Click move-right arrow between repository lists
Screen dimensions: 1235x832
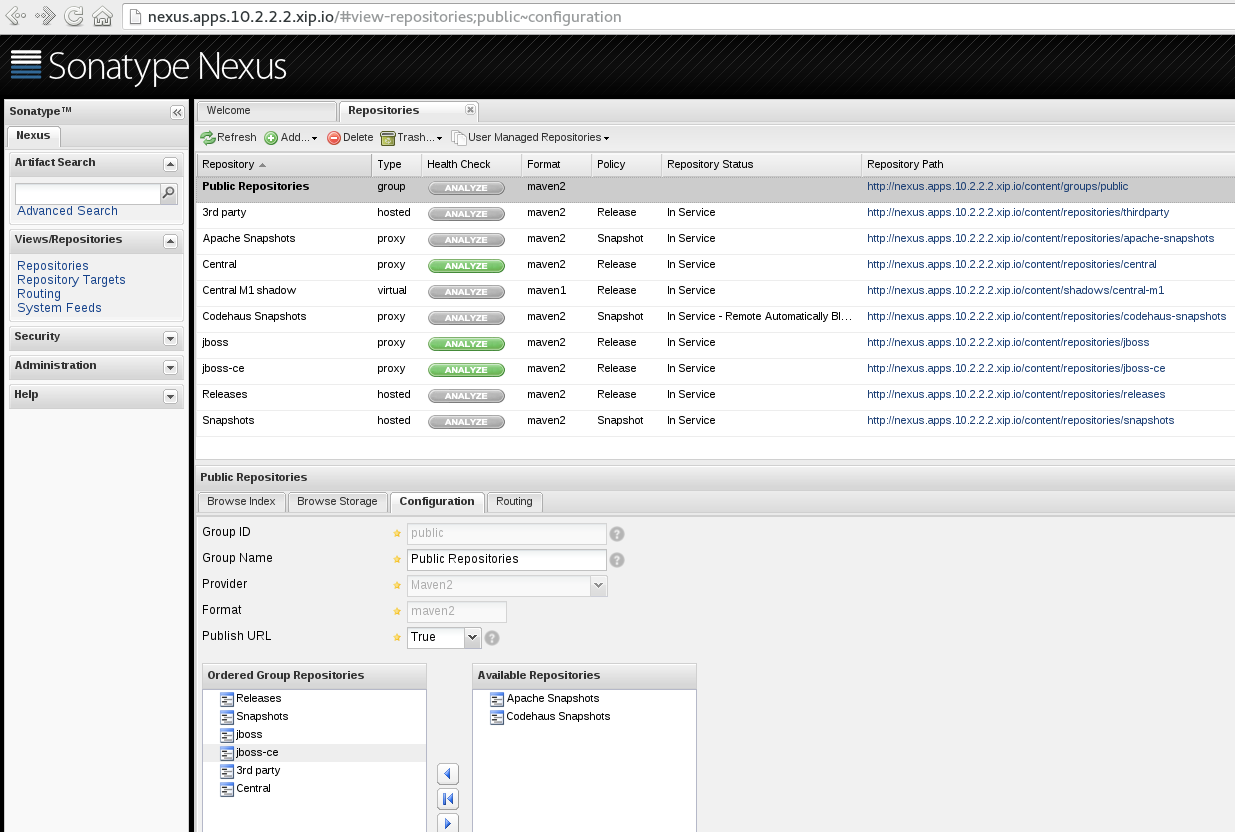tap(448, 823)
